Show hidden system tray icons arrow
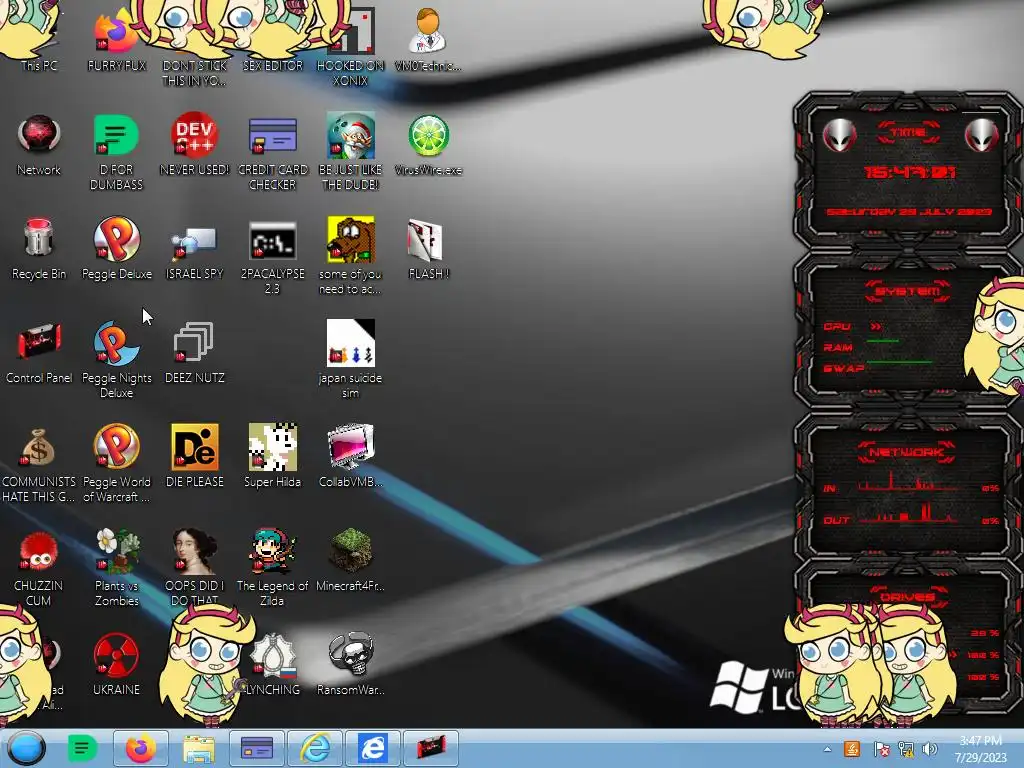 [x=827, y=749]
